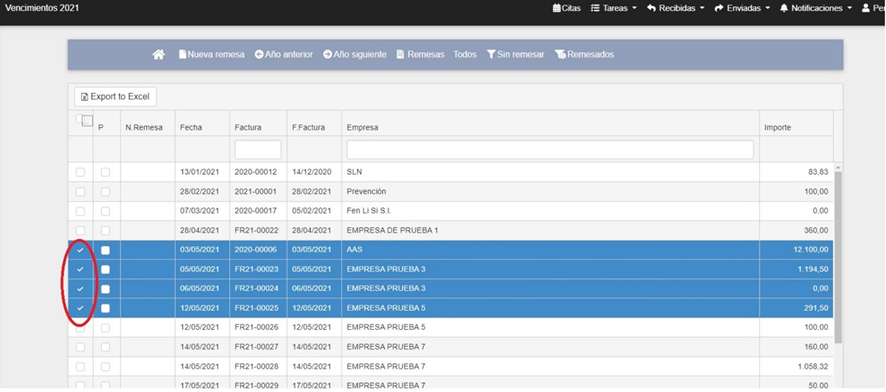This screenshot has height=392, width=886.
Task: Open the Notificaciones dropdown
Action: pyautogui.click(x=816, y=8)
